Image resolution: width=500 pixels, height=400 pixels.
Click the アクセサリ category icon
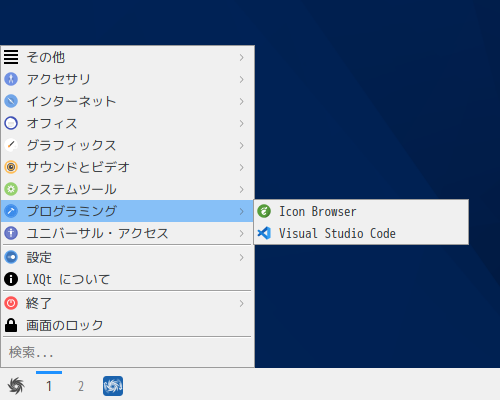click(11, 79)
